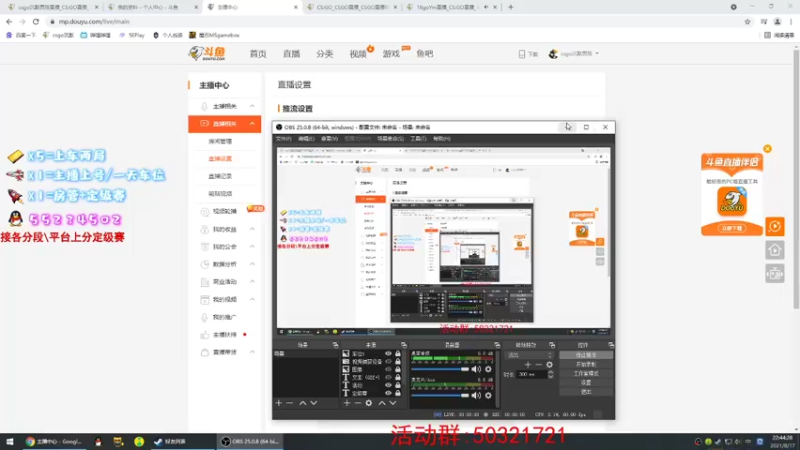
Task: Toggle visibility of last source in list
Action: pyautogui.click(x=388, y=393)
